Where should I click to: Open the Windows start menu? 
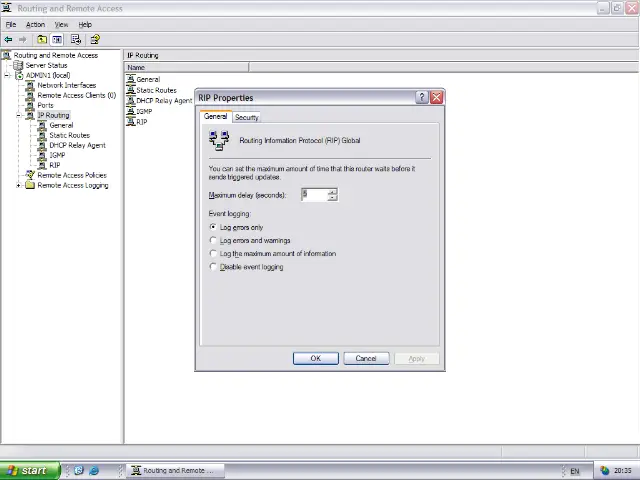pyautogui.click(x=30, y=470)
